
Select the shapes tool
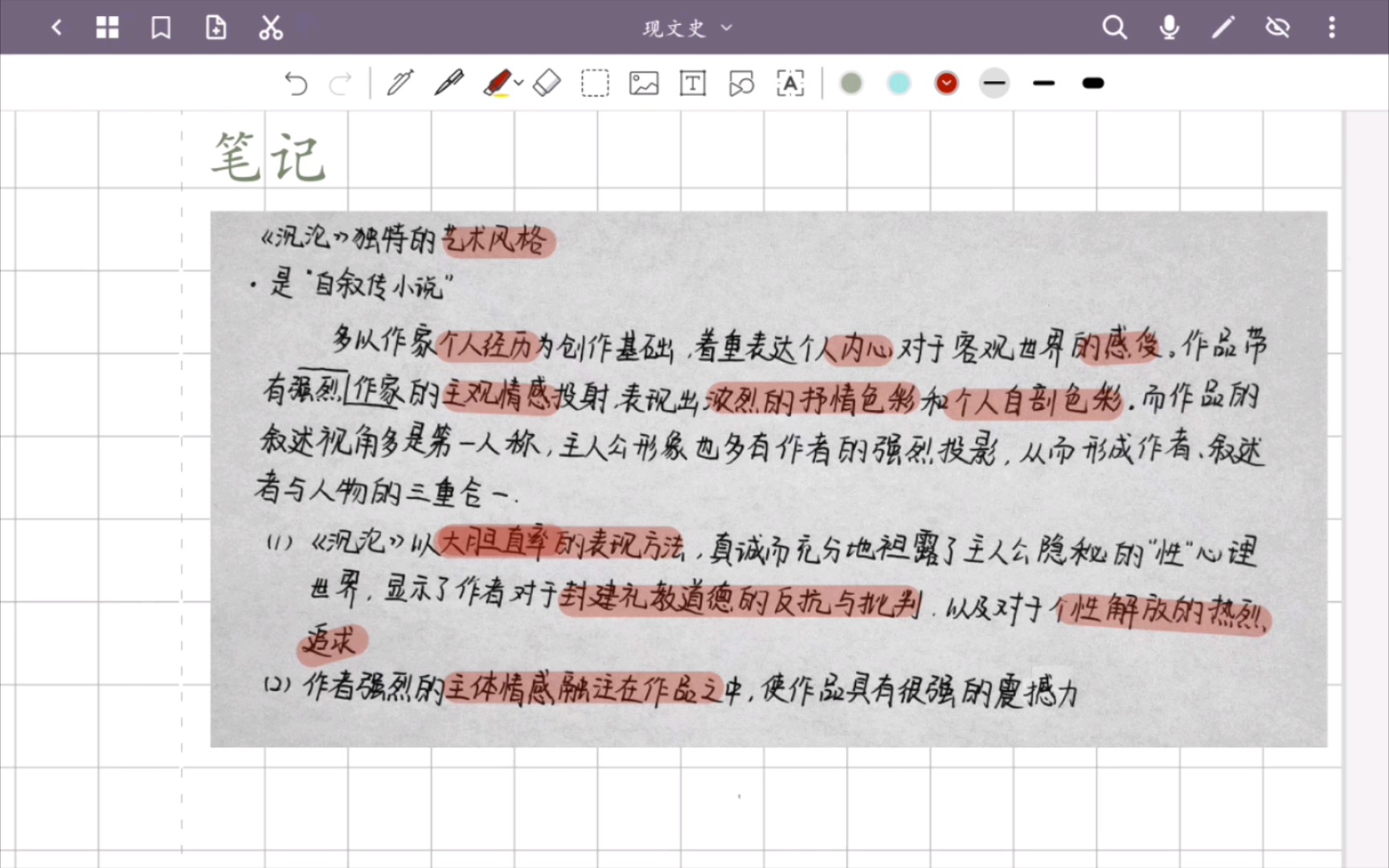coord(741,83)
